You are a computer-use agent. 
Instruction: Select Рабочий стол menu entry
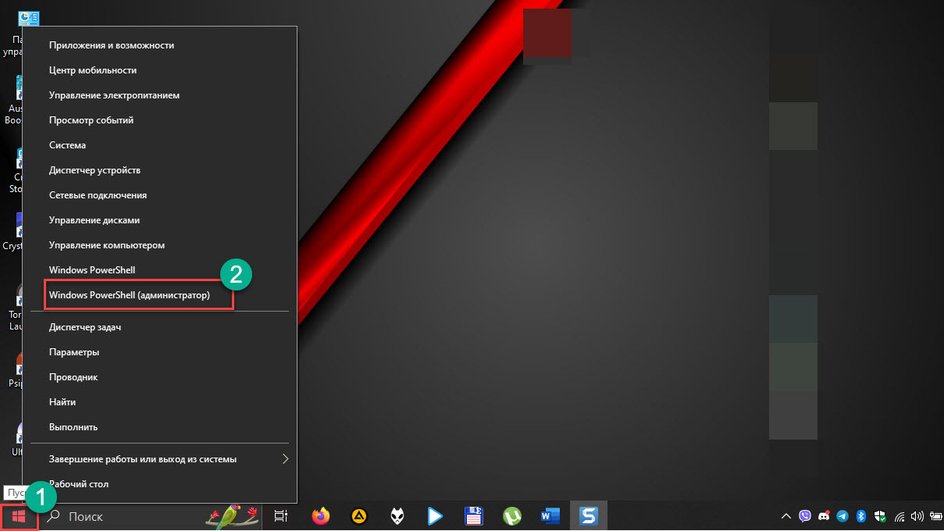coord(160,484)
